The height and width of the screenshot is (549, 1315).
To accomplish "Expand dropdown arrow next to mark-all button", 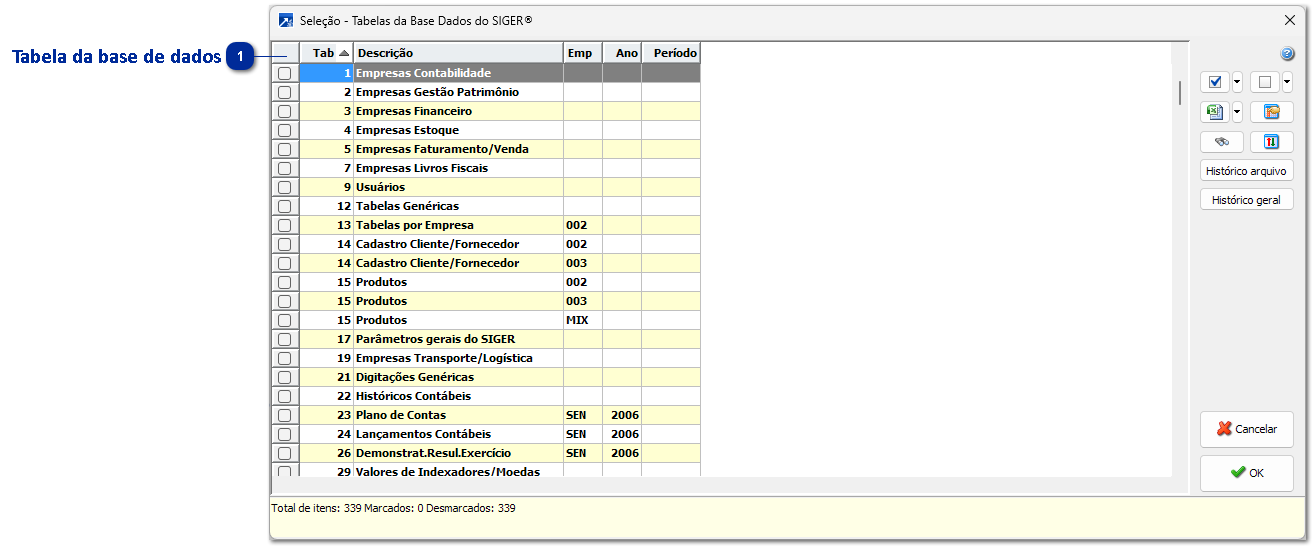I will point(1237,82).
